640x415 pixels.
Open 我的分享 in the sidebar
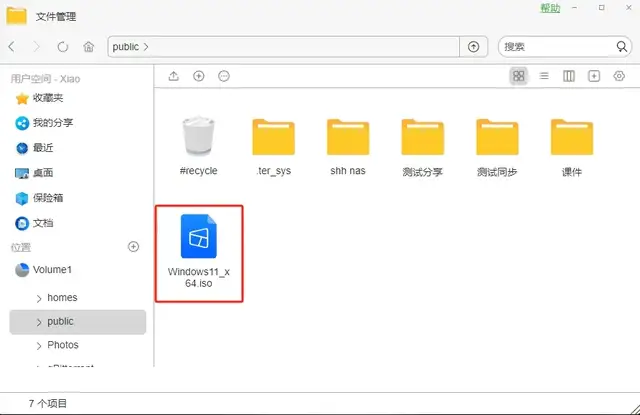point(52,123)
